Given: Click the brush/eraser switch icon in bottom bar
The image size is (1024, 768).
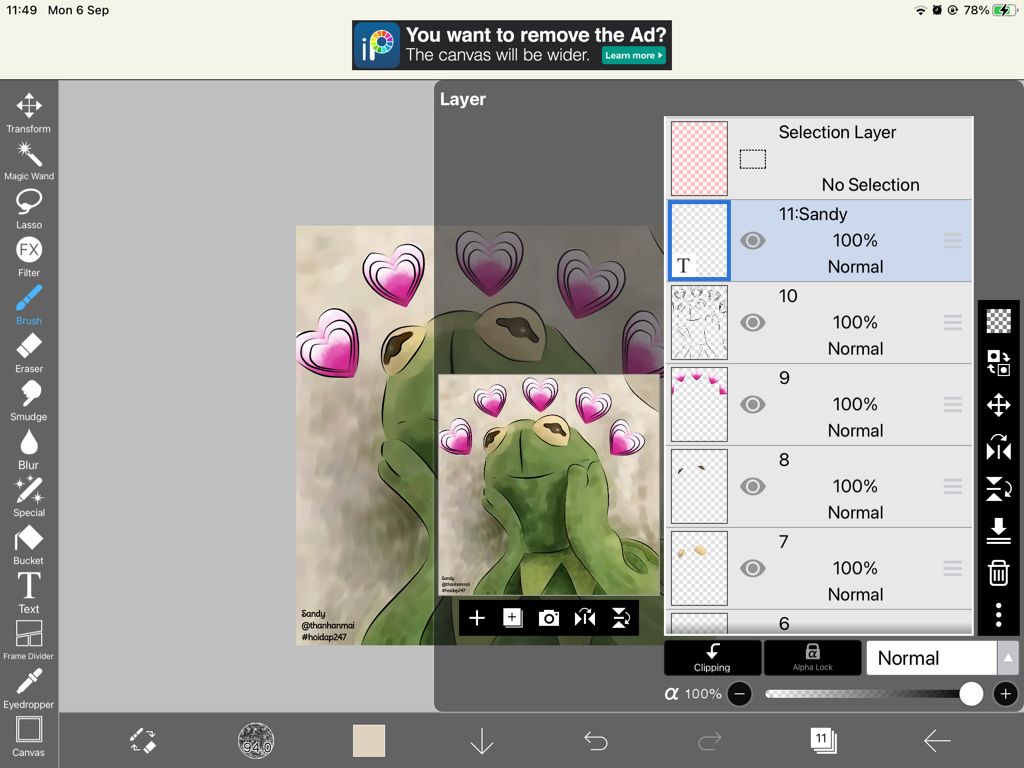Looking at the screenshot, I should (142, 741).
